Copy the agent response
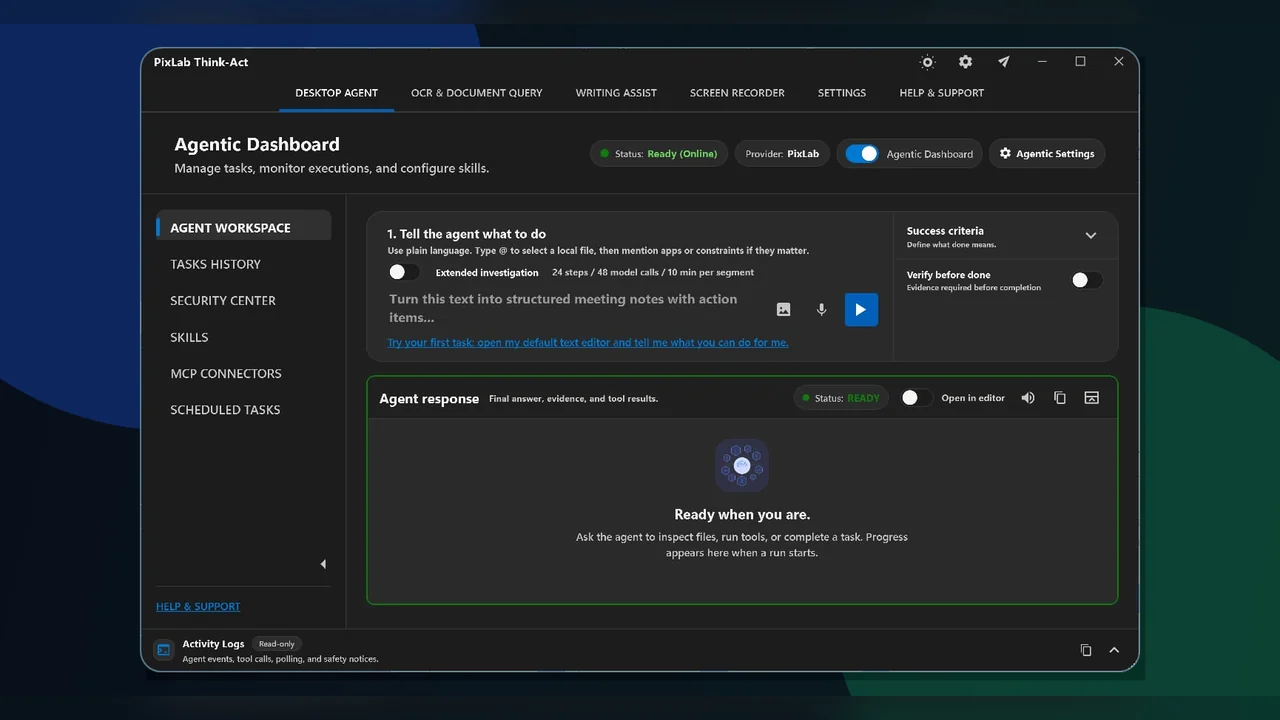Viewport: 1280px width, 720px height. pos(1060,398)
